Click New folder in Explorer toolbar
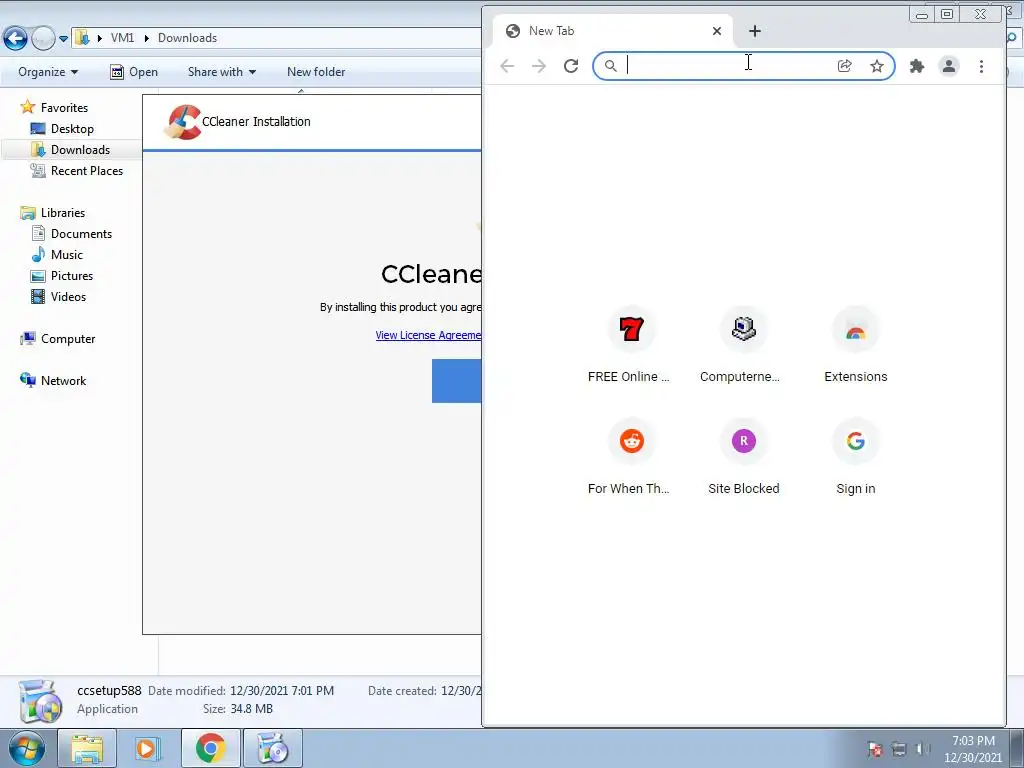1024x768 pixels. click(x=316, y=72)
